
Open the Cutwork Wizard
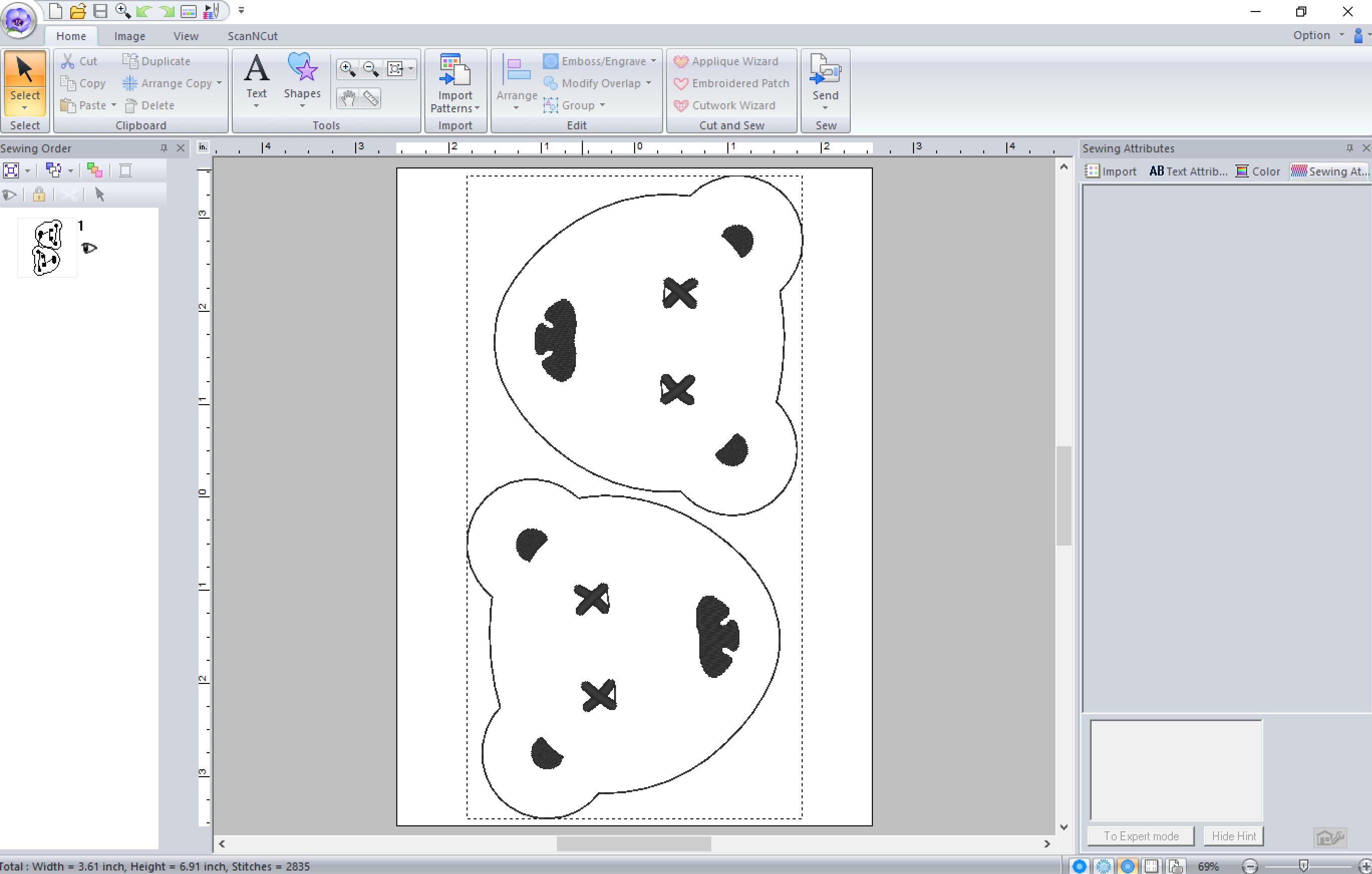[726, 105]
